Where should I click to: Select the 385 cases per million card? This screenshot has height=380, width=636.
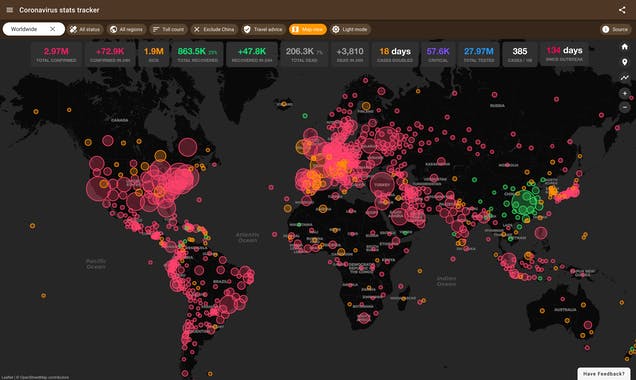[520, 54]
